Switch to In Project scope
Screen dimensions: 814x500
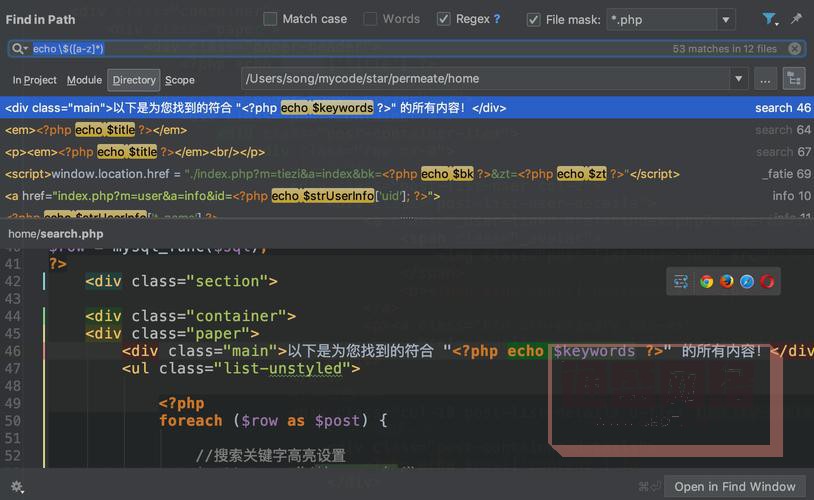(34, 80)
